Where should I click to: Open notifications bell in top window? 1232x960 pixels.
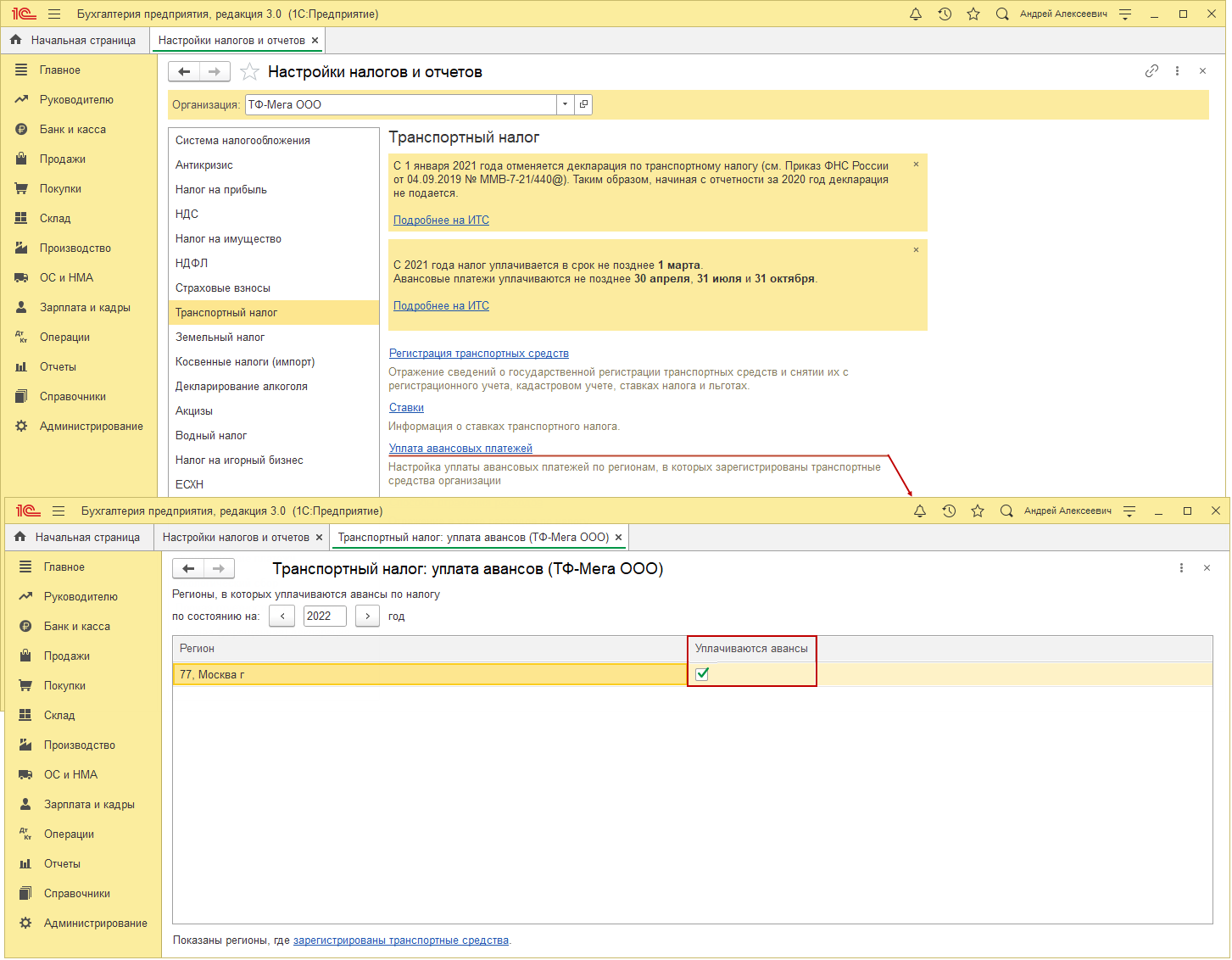(x=916, y=14)
